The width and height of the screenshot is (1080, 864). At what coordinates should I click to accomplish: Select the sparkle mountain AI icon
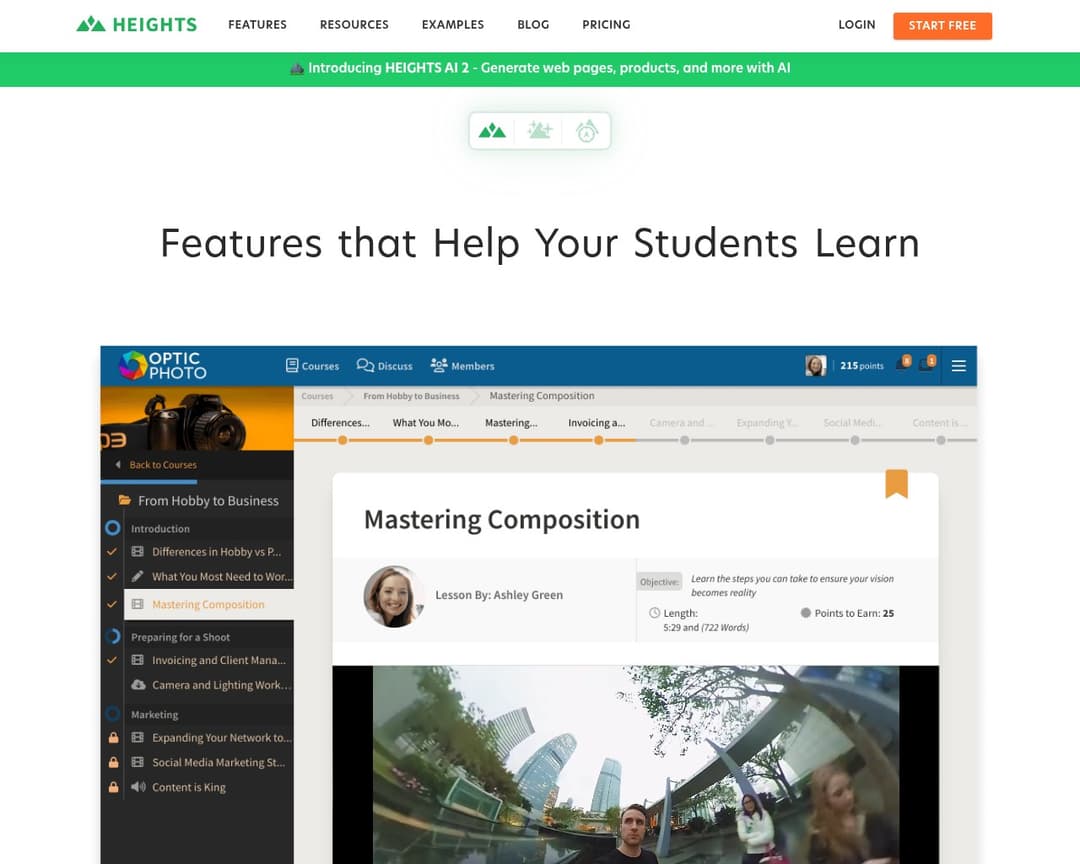point(540,131)
